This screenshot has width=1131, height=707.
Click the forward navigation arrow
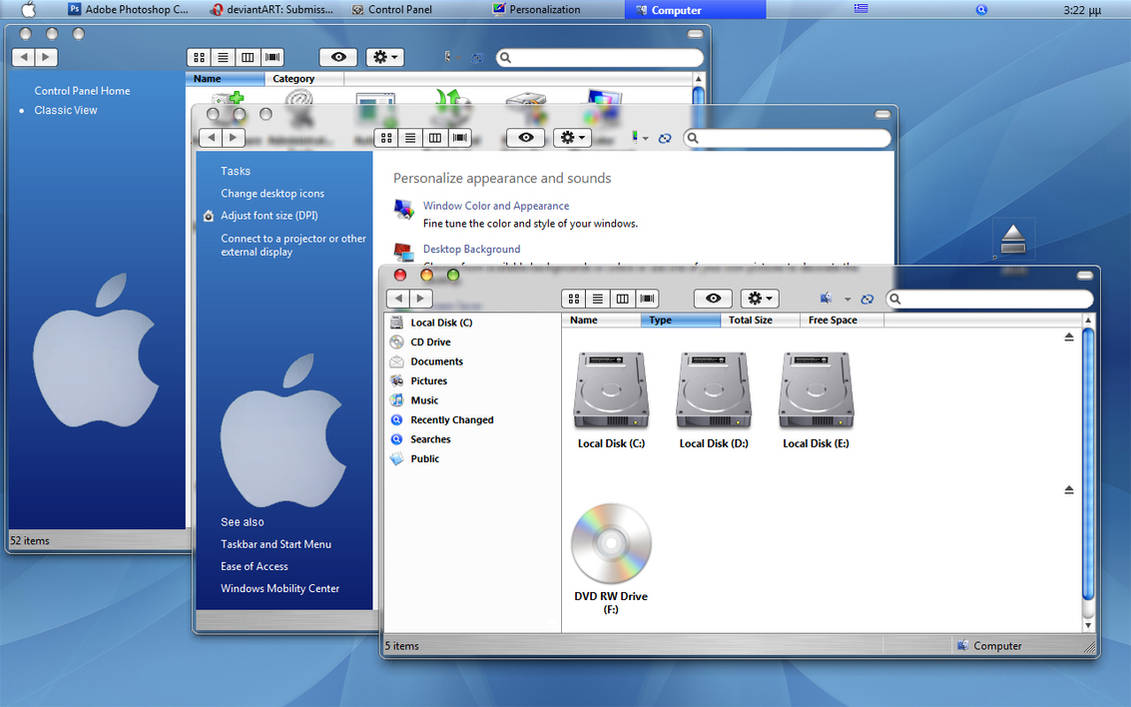[419, 298]
